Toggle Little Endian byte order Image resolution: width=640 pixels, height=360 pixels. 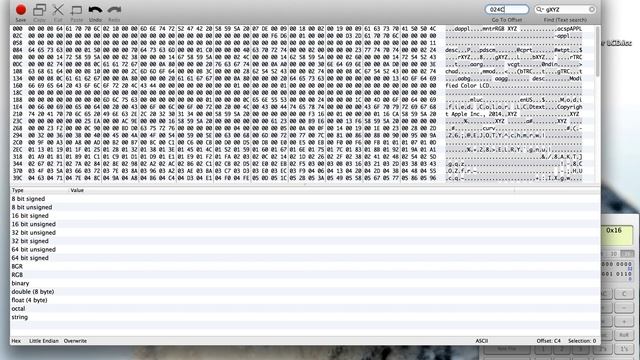pos(44,341)
